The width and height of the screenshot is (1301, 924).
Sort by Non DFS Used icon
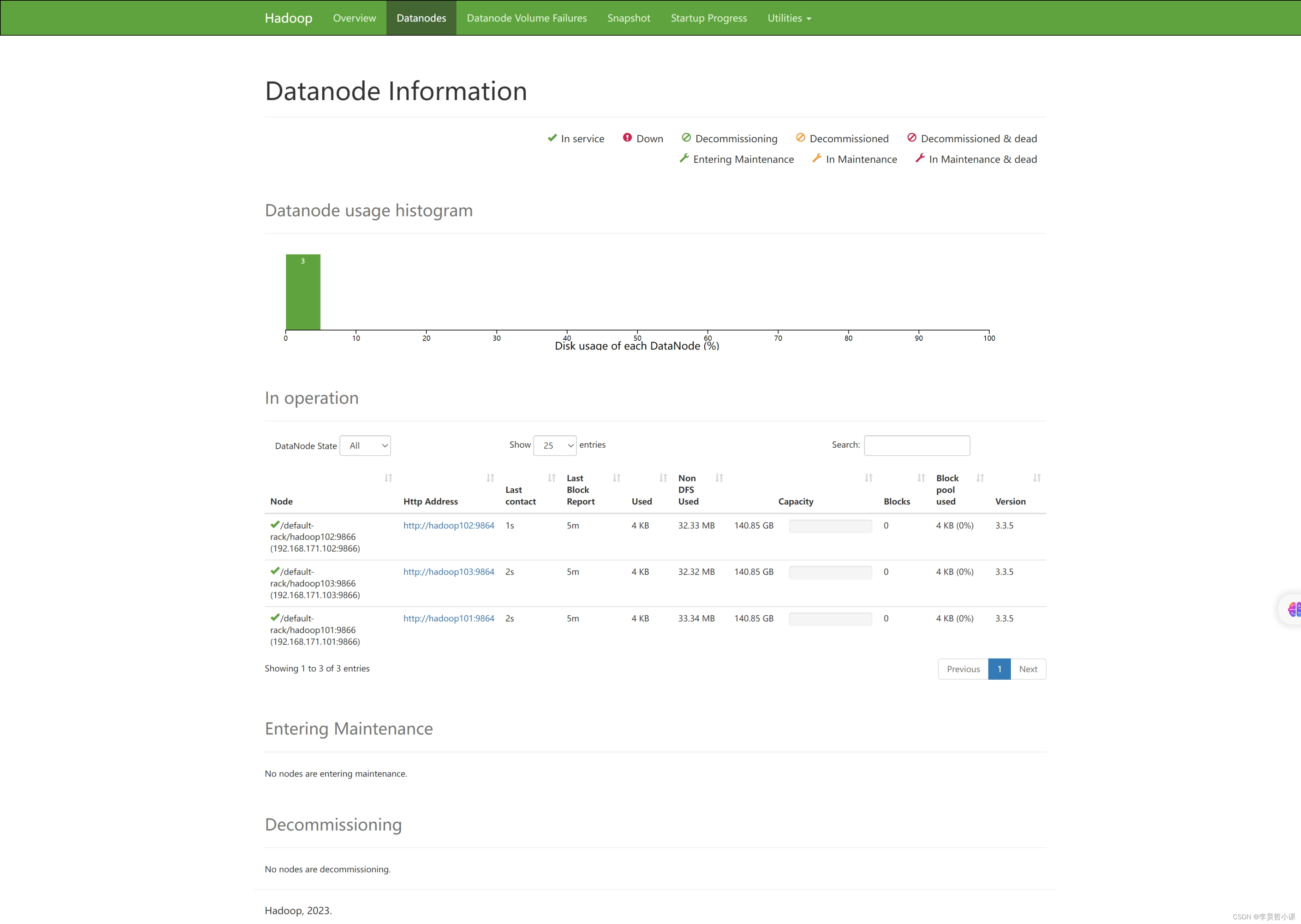click(x=719, y=478)
